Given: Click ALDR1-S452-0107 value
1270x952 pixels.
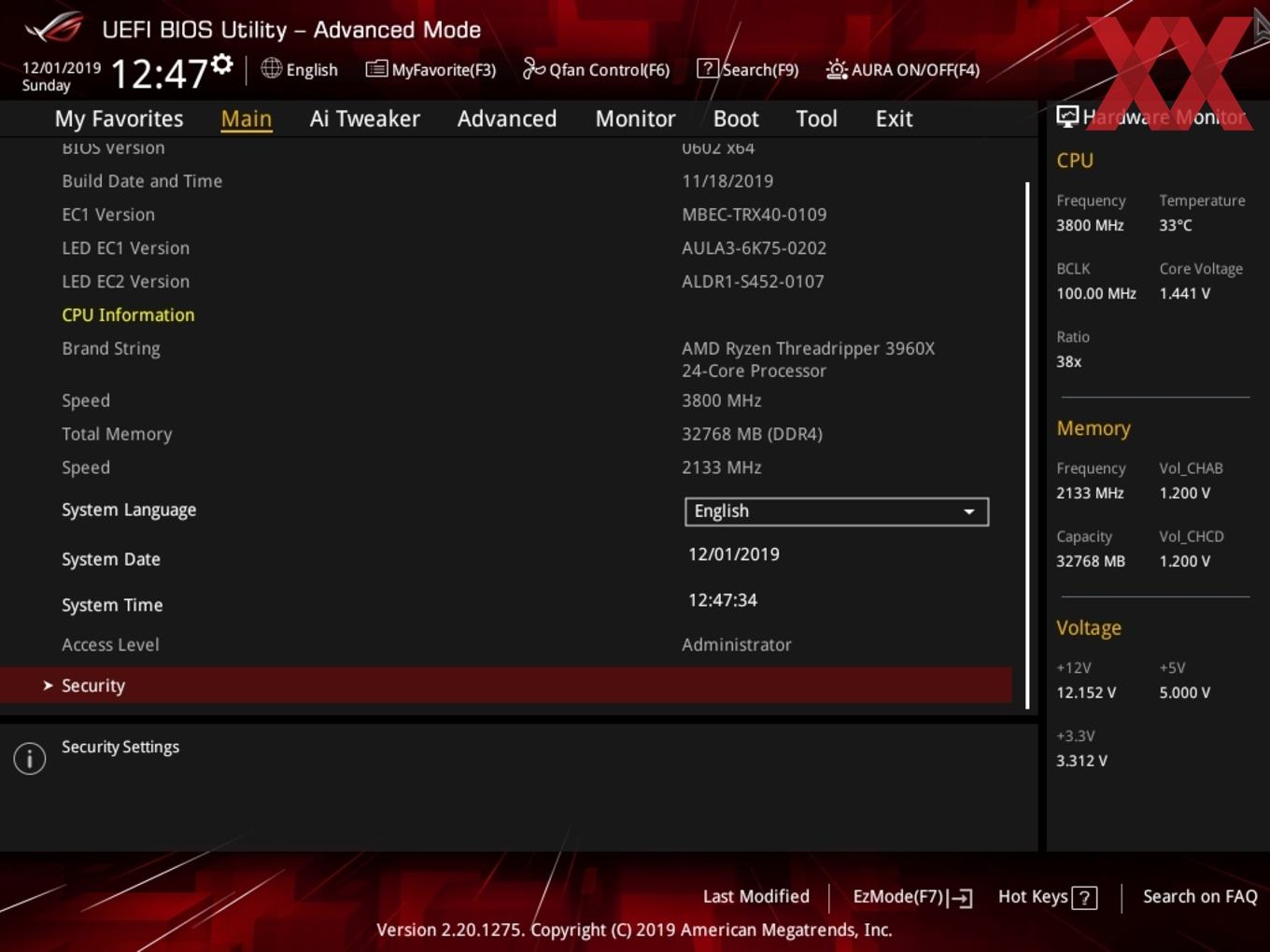Looking at the screenshot, I should [x=753, y=282].
